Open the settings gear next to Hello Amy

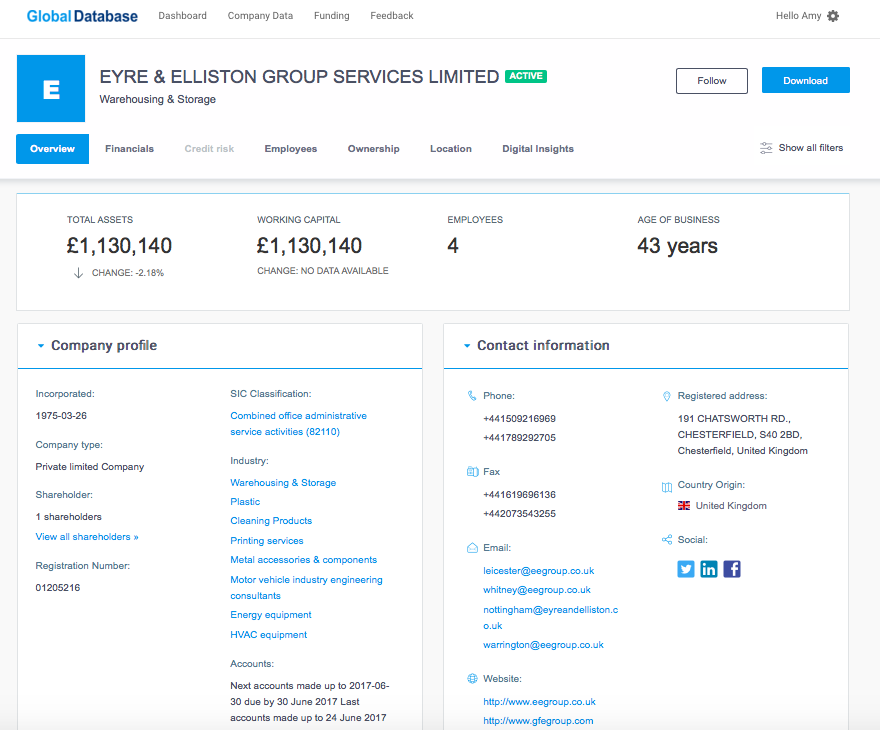point(833,16)
